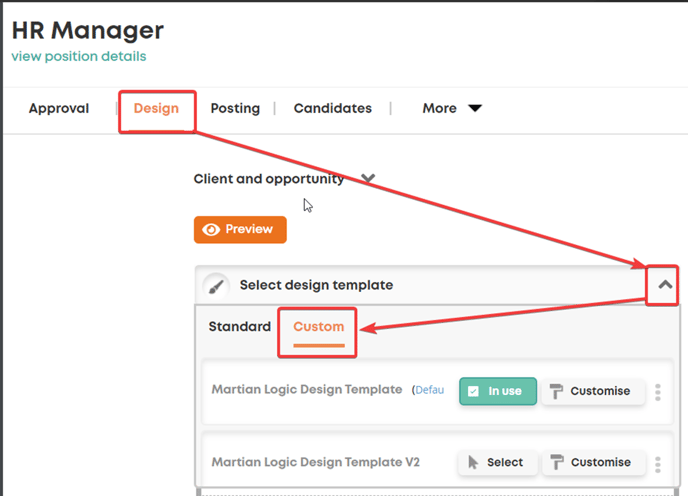
Task: Click the cursor icon on Select button
Action: click(x=473, y=462)
